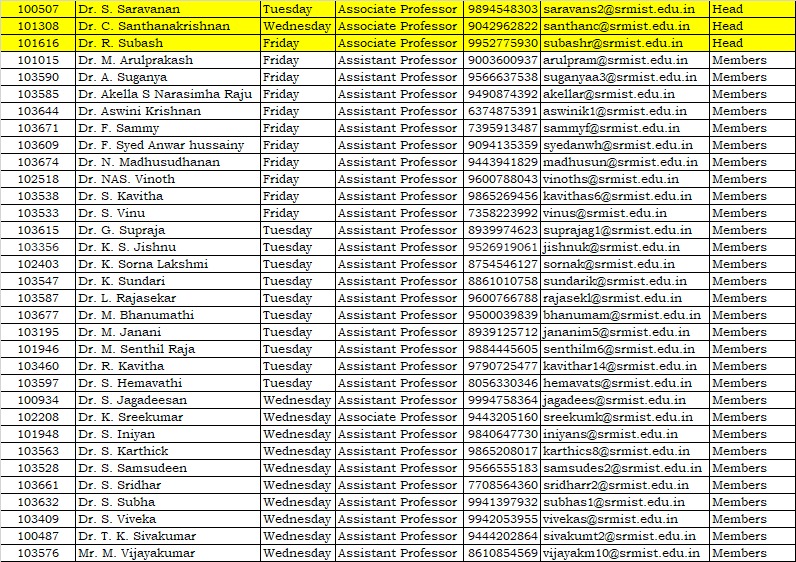Select the Dr. M. Bhanumathi name cell
Screen dimensions: 796x562
[136, 315]
